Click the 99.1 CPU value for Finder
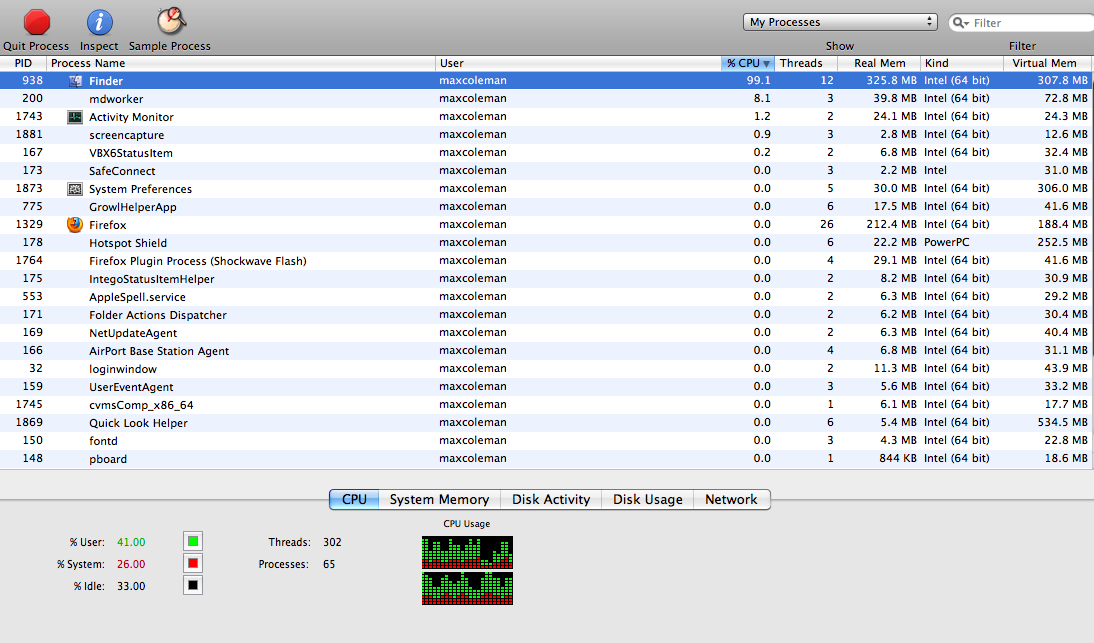 (758, 81)
